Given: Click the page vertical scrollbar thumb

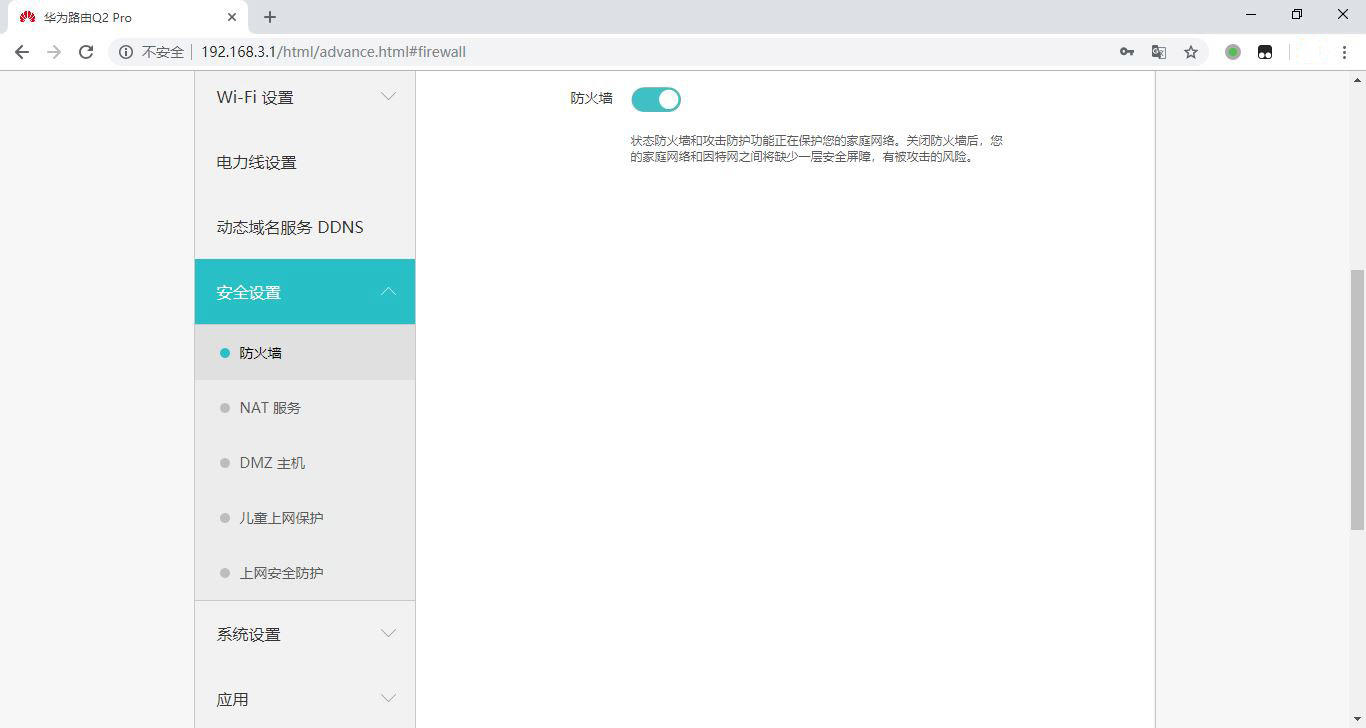Looking at the screenshot, I should [x=1358, y=399].
